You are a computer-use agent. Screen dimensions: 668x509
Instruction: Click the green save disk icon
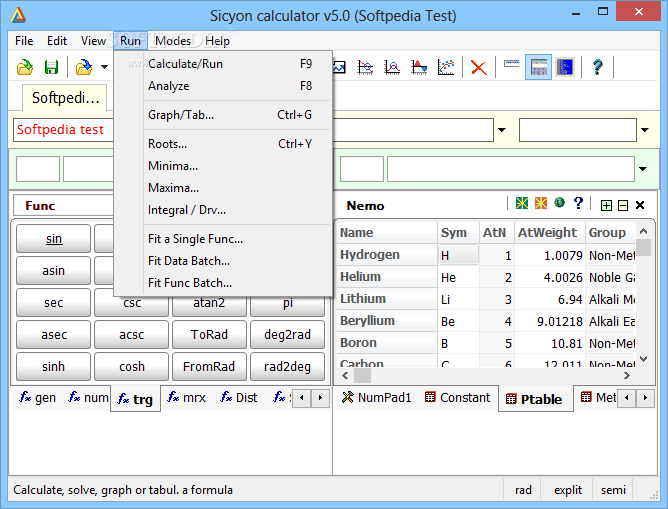52,67
